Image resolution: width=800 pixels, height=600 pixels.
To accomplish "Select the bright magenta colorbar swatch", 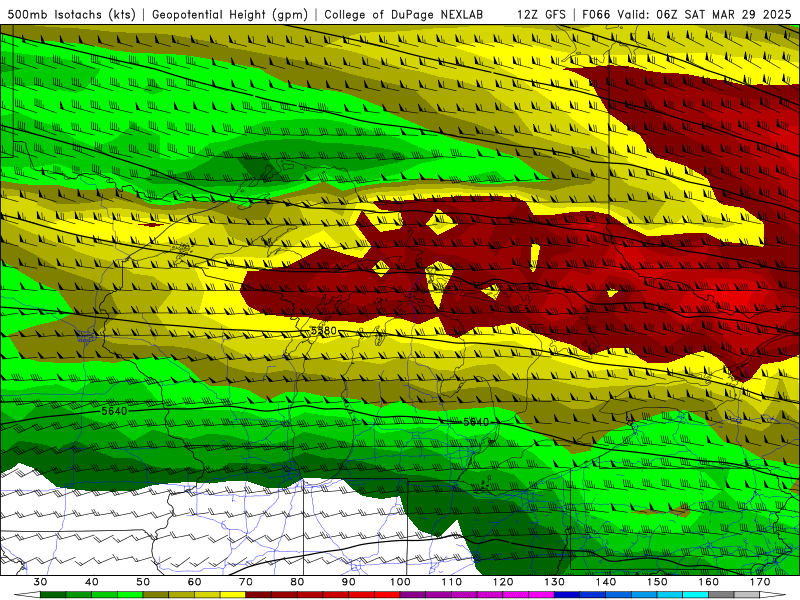I will point(541,594).
